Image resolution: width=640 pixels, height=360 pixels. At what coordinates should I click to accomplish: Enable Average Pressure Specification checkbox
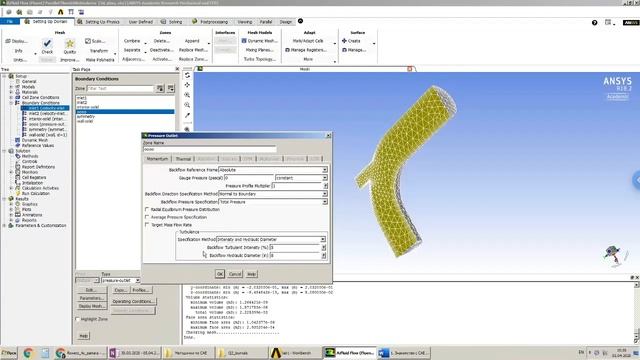[147, 217]
